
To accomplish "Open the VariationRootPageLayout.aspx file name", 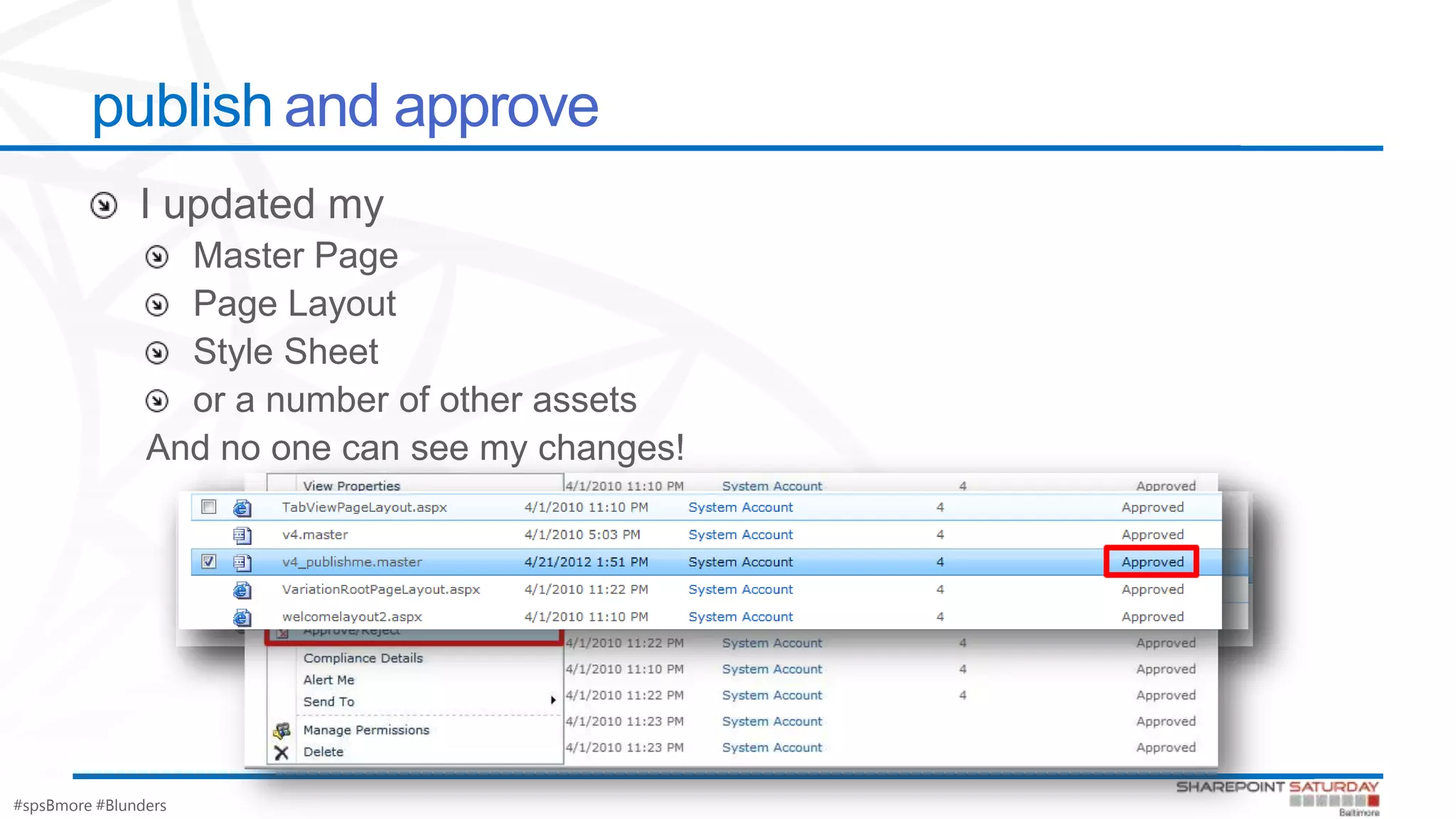I will 380,589.
